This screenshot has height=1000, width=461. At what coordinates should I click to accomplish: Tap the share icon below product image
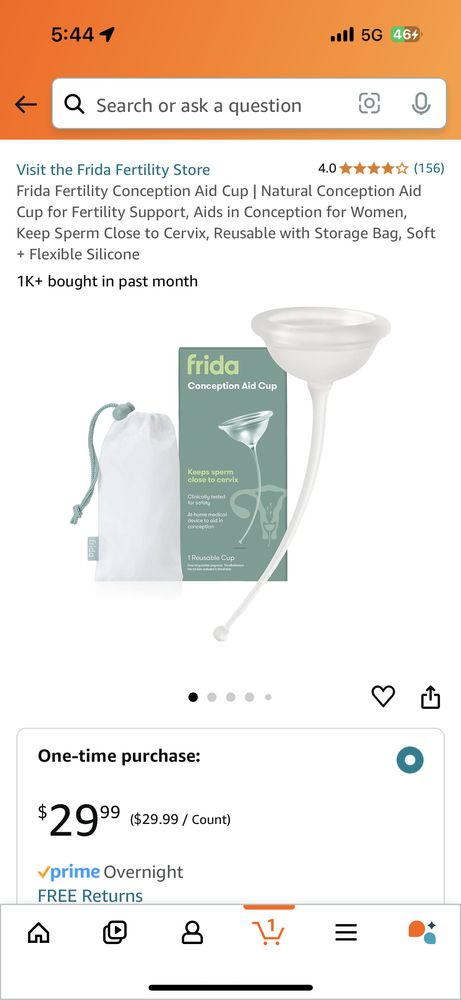click(x=430, y=696)
